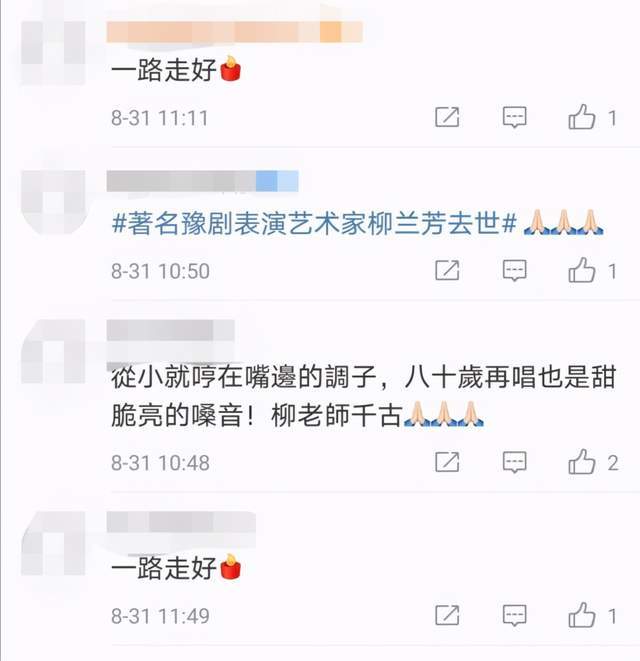The height and width of the screenshot is (661, 640).
Task: Like the 8-31 10:48 comment
Action: point(582,462)
